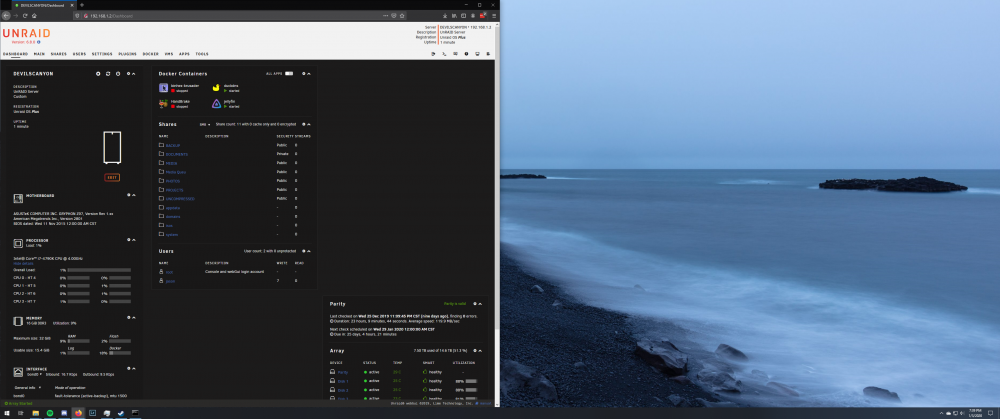Viewport: 1000px width, 419px height.
Task: Click the reboot icon beside DEVILSCANYON
Action: [108, 74]
